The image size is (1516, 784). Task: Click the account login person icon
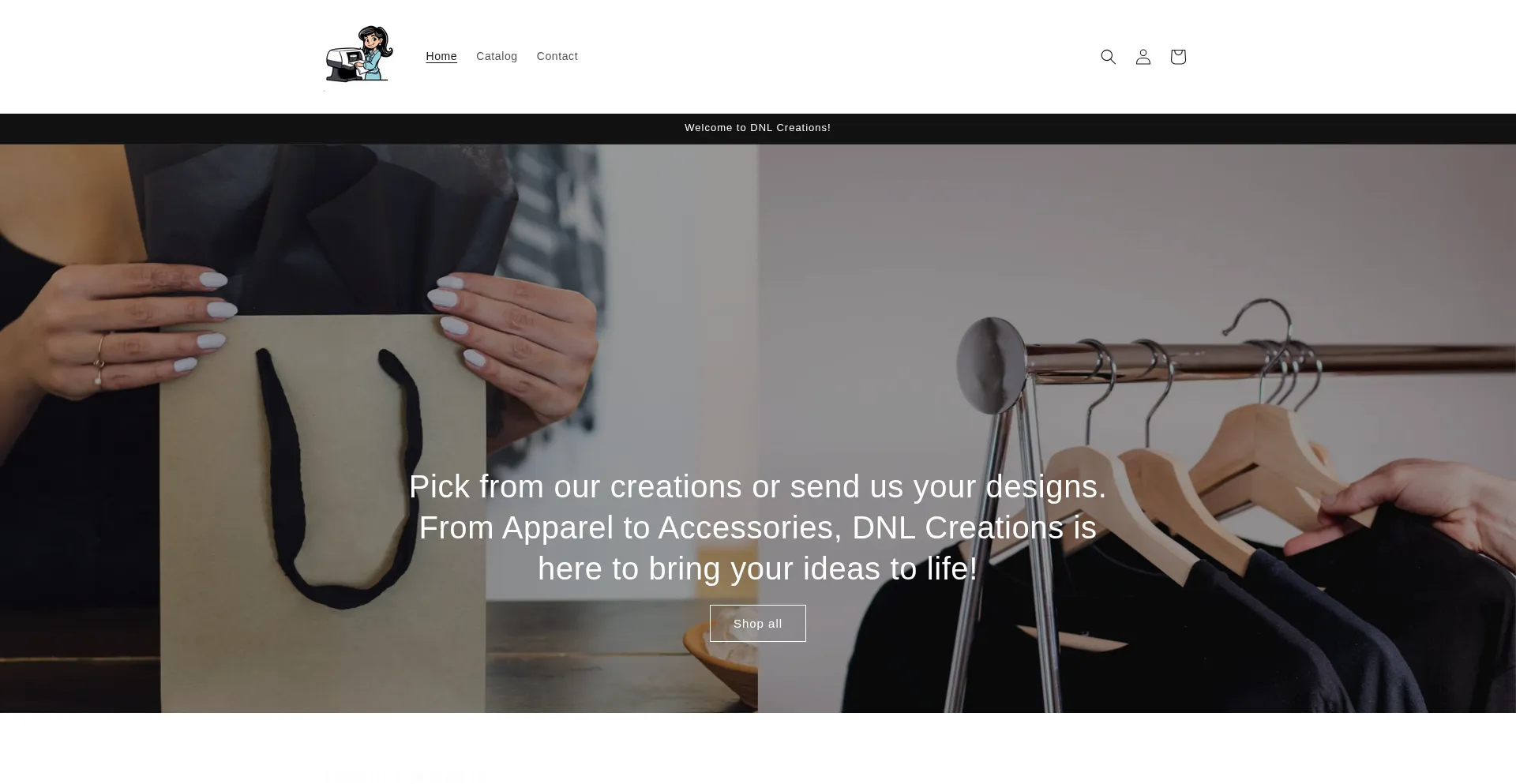point(1143,57)
